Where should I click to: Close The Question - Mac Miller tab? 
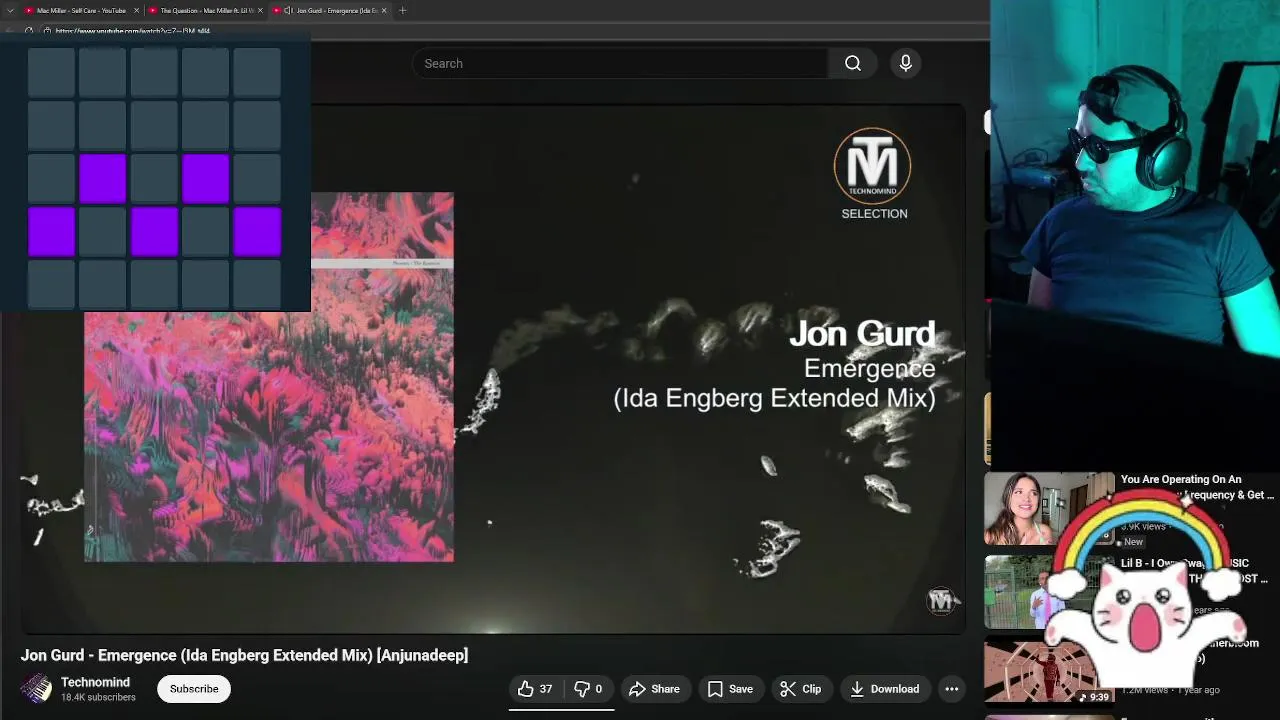pos(260,10)
